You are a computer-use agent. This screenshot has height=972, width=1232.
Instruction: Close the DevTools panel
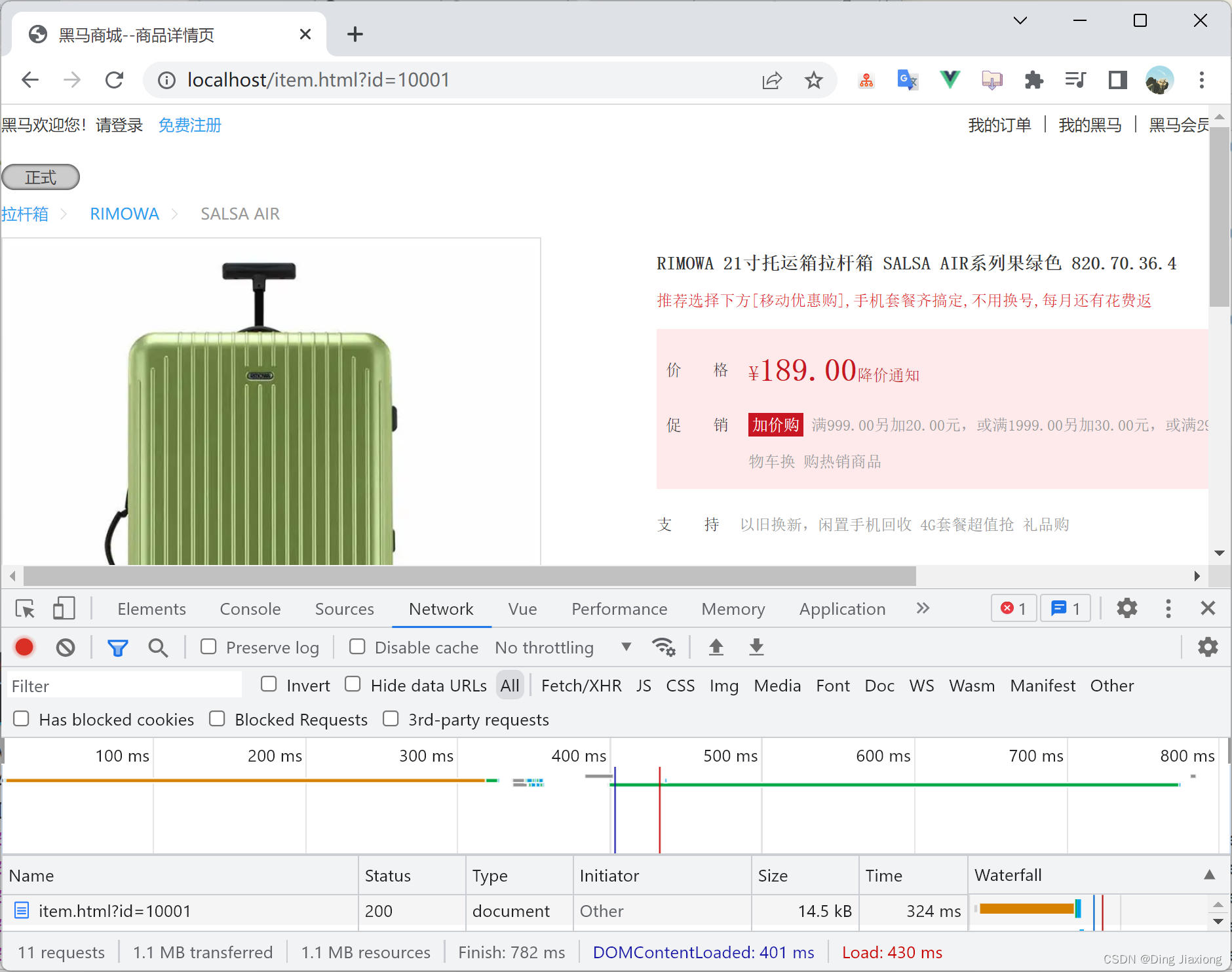tap(1208, 608)
